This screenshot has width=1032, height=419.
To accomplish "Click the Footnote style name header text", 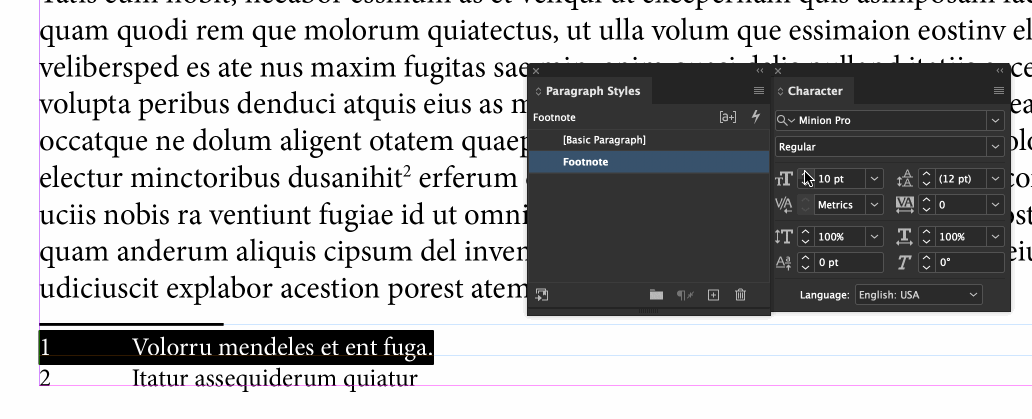I will 554,117.
